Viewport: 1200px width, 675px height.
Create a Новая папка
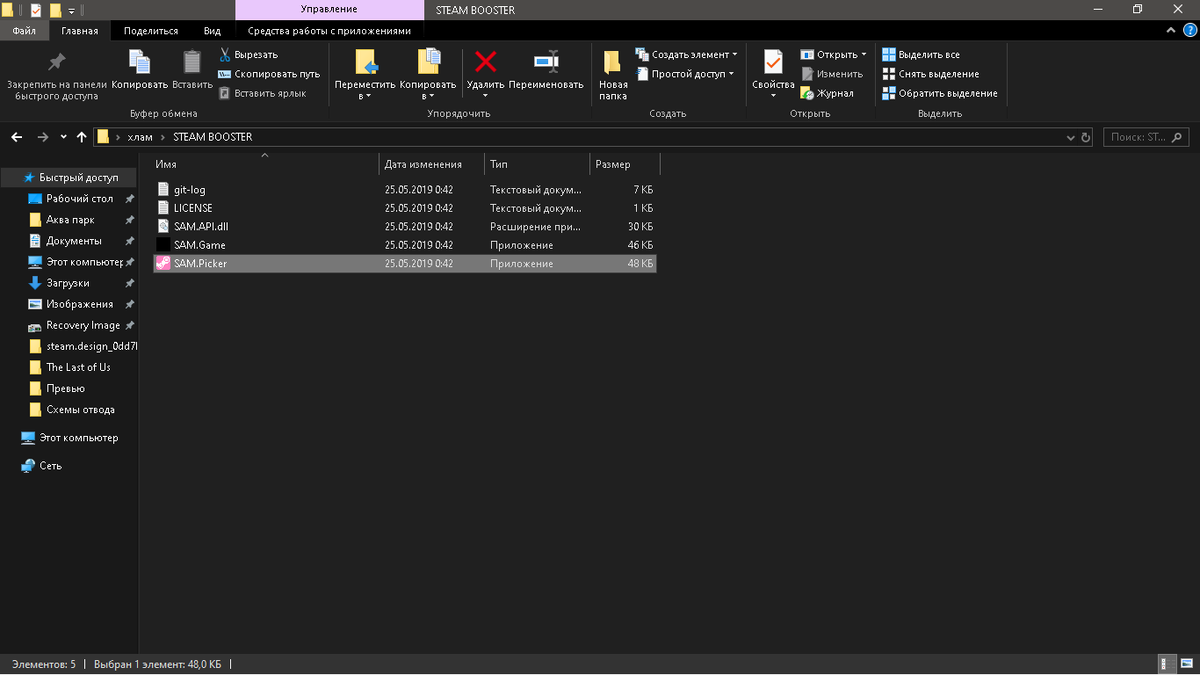coord(613,75)
